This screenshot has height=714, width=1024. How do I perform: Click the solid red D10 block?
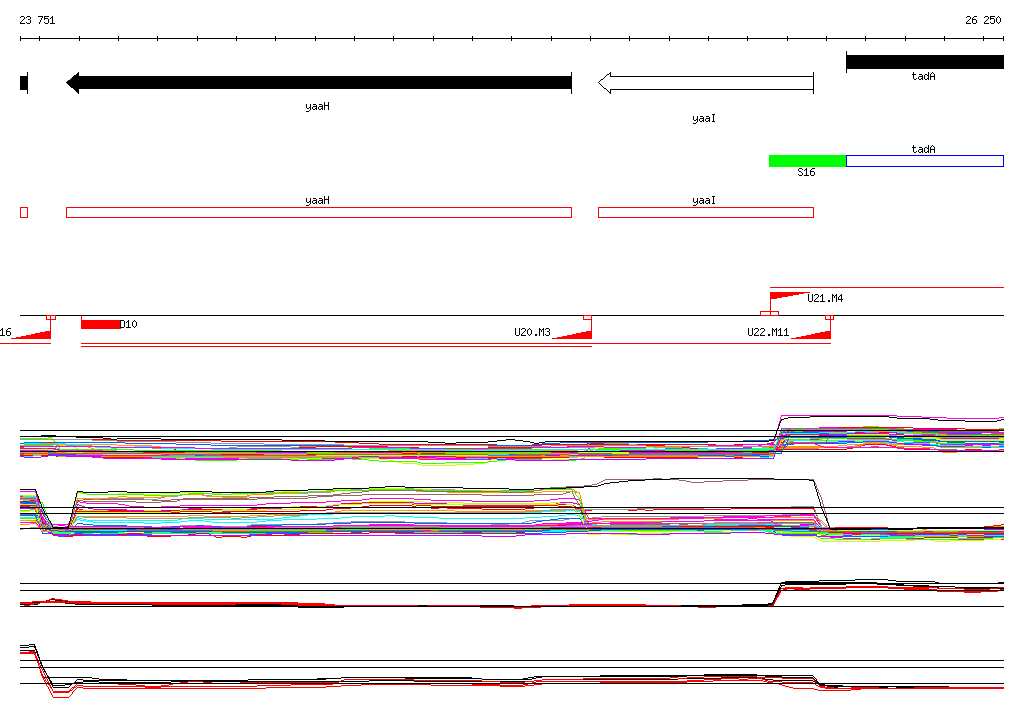[x=101, y=324]
